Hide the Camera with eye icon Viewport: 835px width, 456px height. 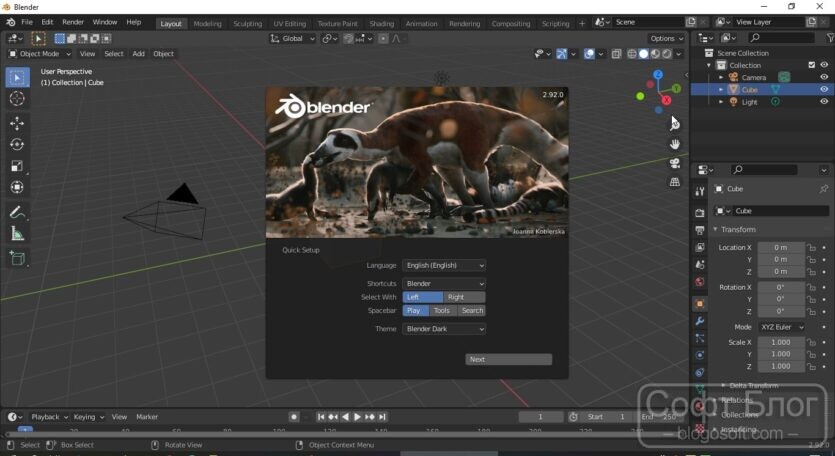(x=824, y=77)
